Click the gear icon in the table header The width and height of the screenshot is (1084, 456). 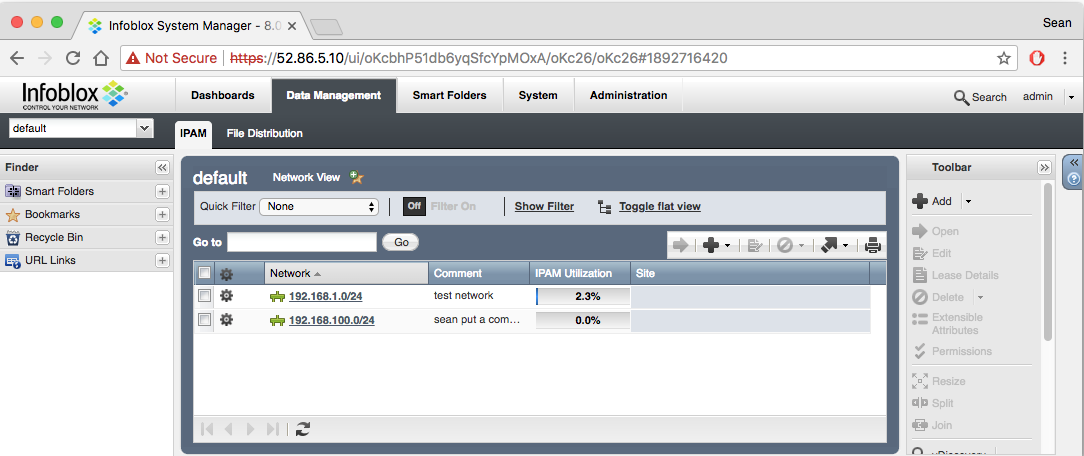click(226, 274)
